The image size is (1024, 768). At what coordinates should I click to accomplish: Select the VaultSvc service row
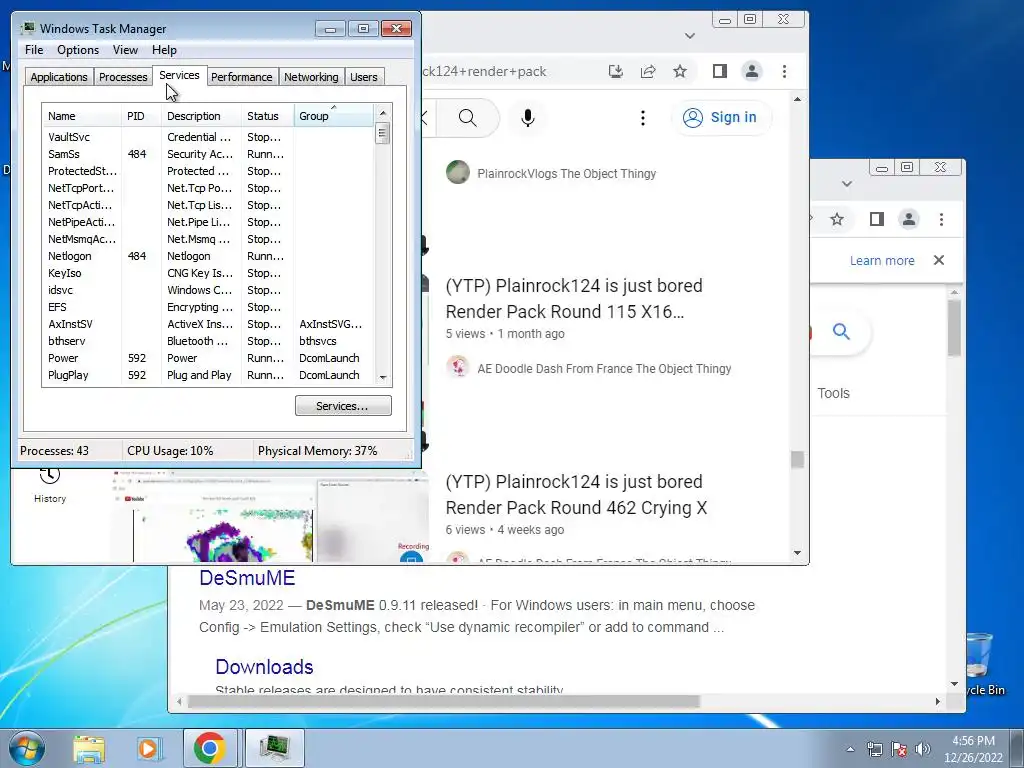208,137
